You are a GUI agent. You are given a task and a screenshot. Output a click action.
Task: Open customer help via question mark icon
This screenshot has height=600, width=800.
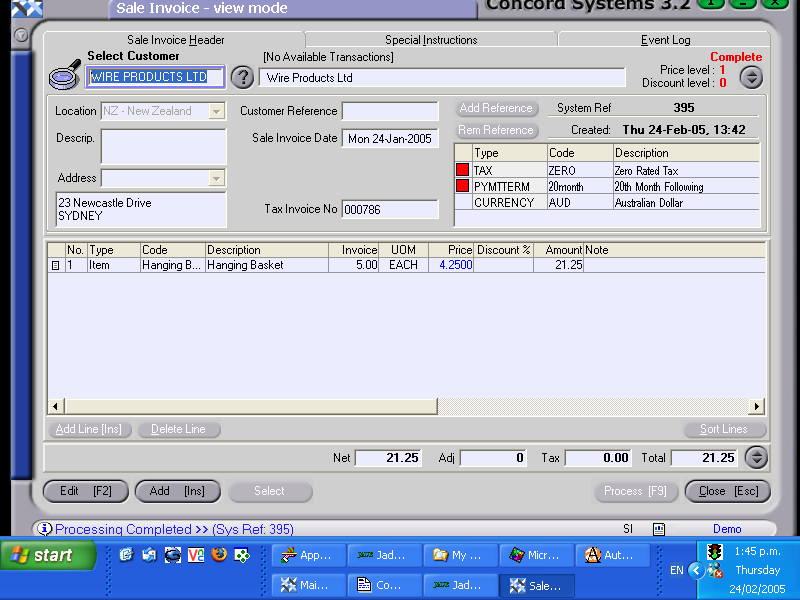click(x=242, y=77)
